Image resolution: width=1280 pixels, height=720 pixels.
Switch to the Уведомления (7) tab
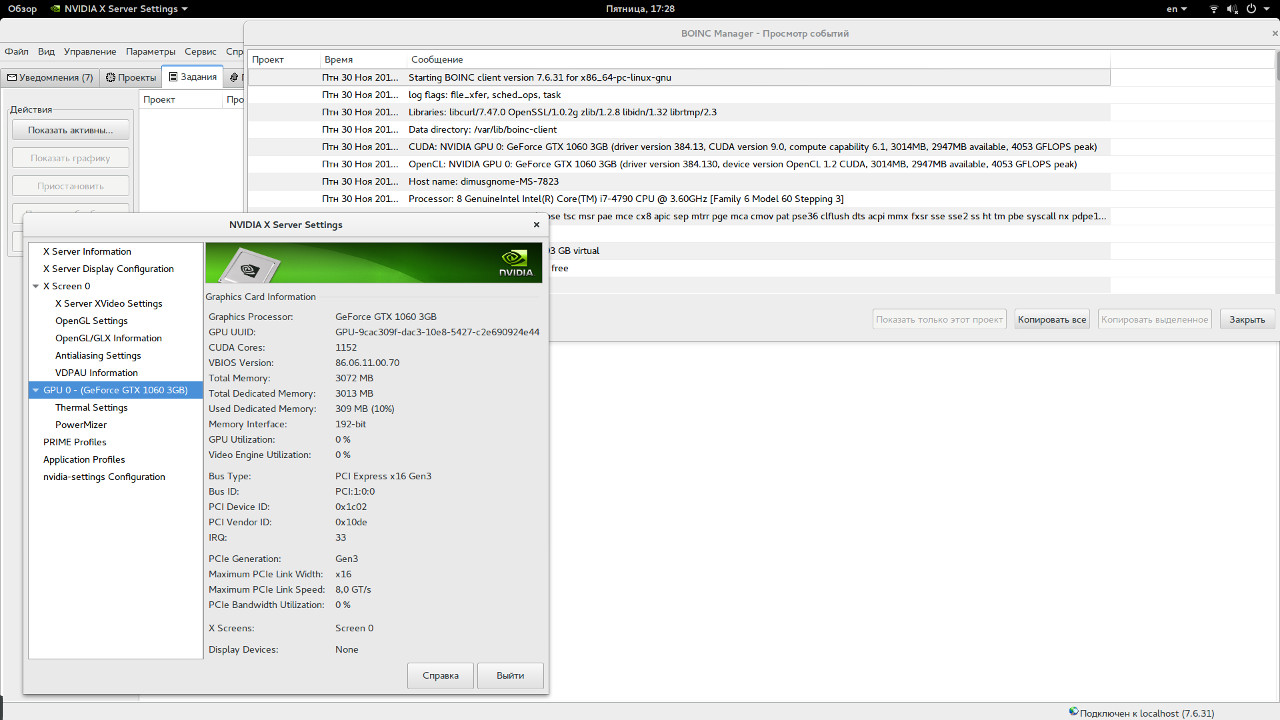[x=50, y=77]
